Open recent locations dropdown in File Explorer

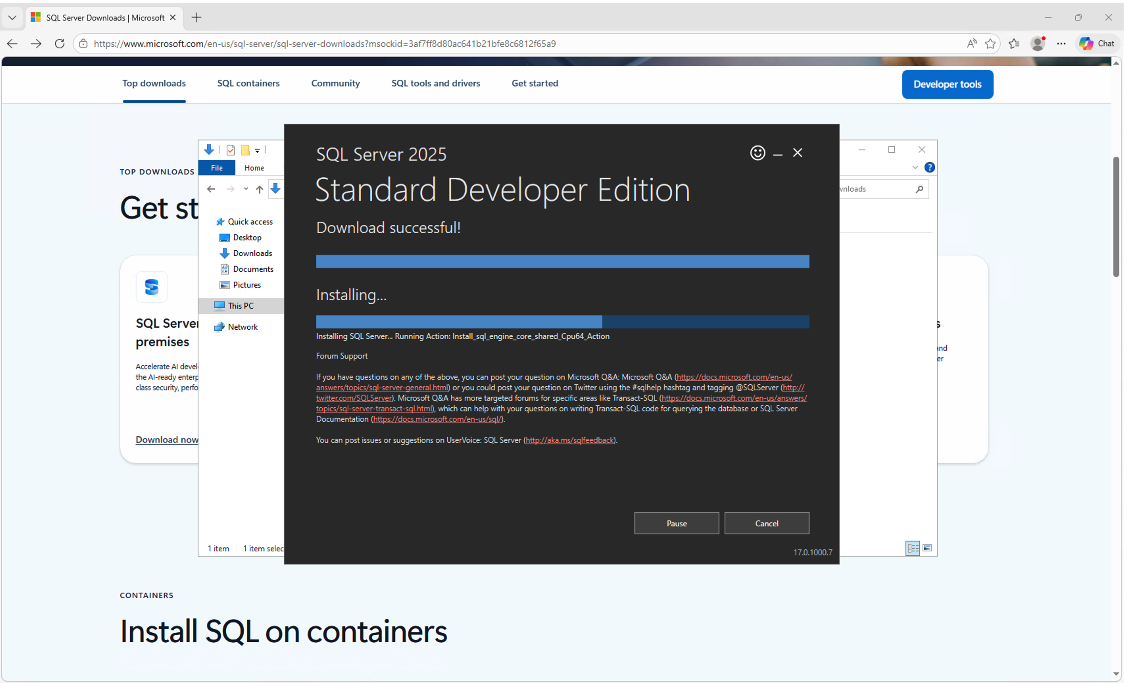246,189
